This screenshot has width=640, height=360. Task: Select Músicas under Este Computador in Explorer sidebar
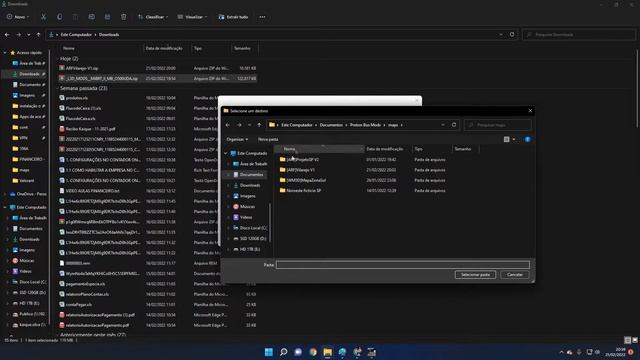pyautogui.click(x=27, y=260)
